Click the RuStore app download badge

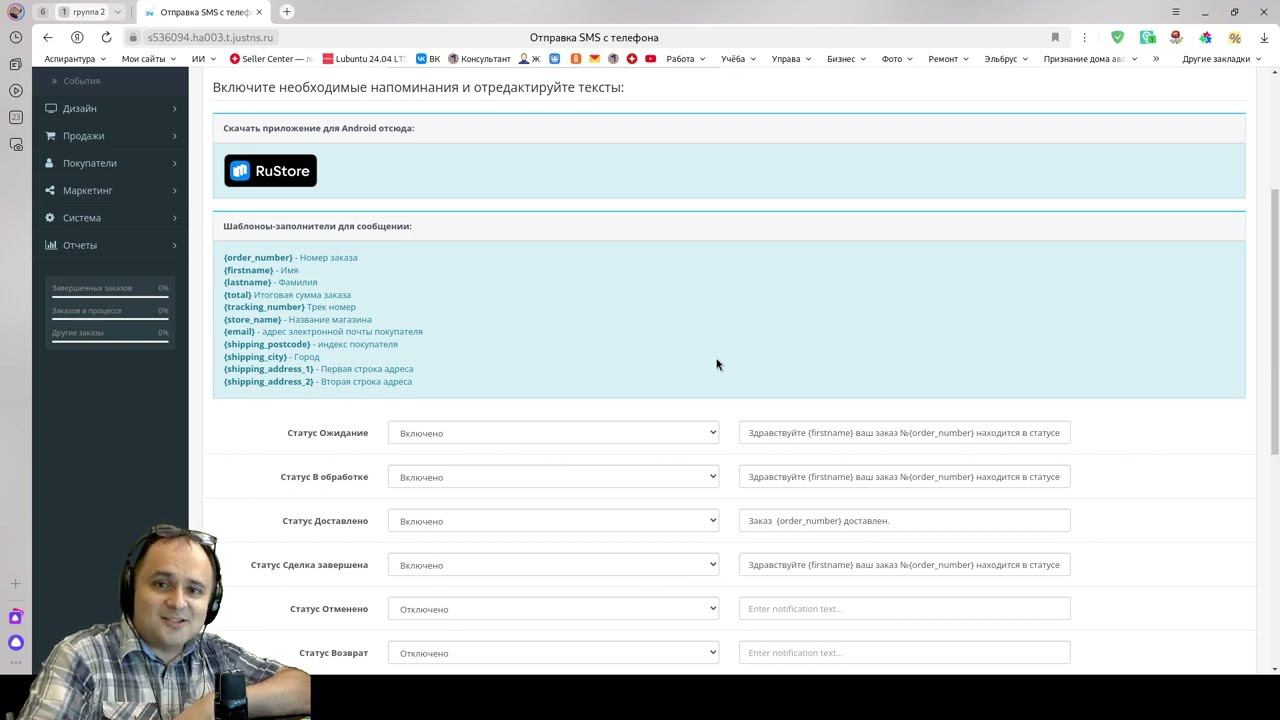click(270, 171)
